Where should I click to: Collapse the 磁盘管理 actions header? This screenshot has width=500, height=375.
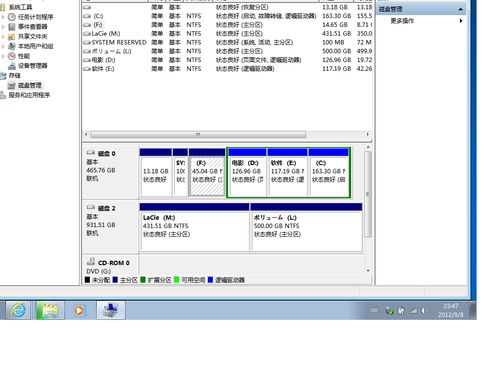pos(460,9)
